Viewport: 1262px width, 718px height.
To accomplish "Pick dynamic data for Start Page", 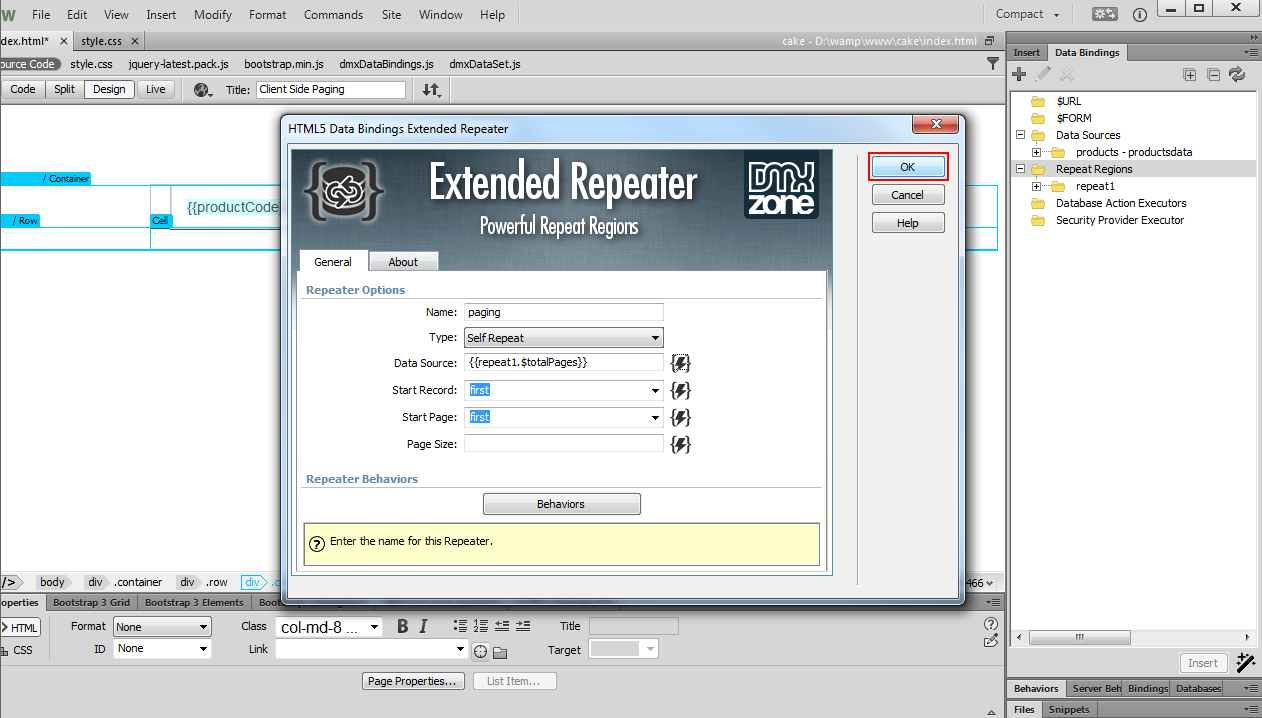I will click(681, 417).
